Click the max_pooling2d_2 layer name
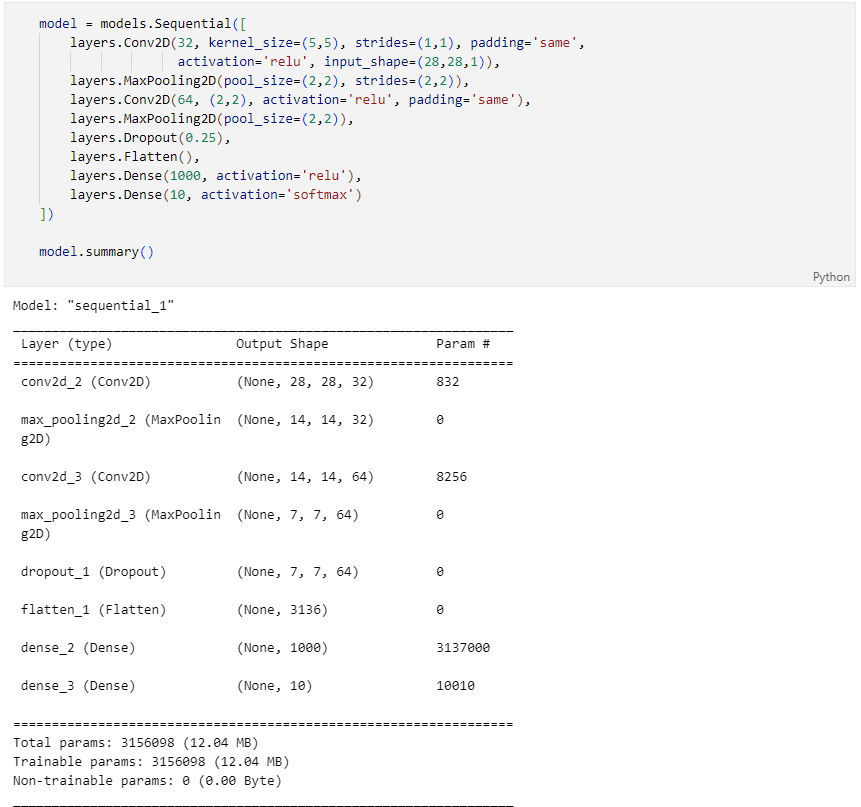 [121, 429]
